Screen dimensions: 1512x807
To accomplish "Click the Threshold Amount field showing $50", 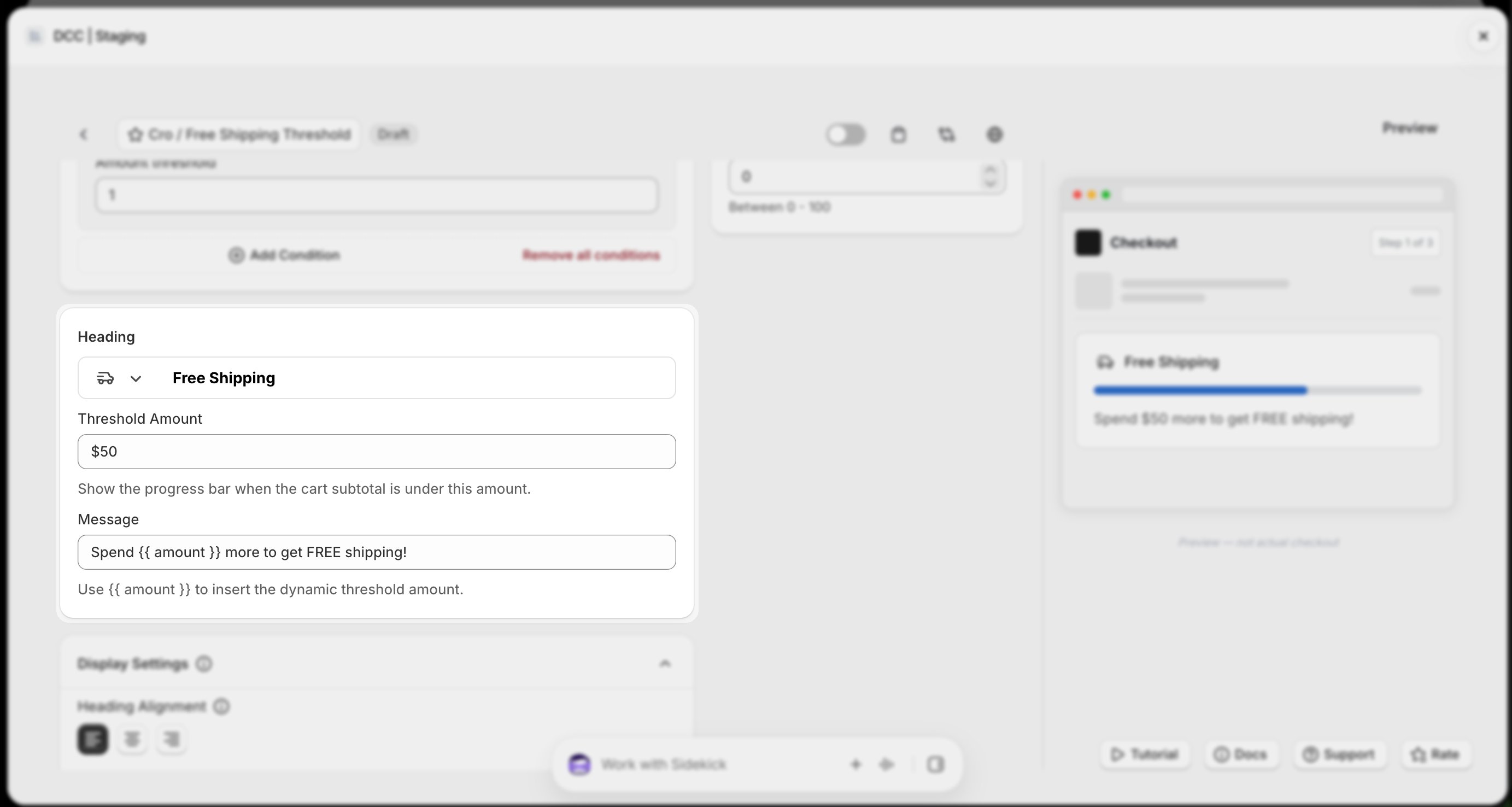I will click(x=377, y=451).
